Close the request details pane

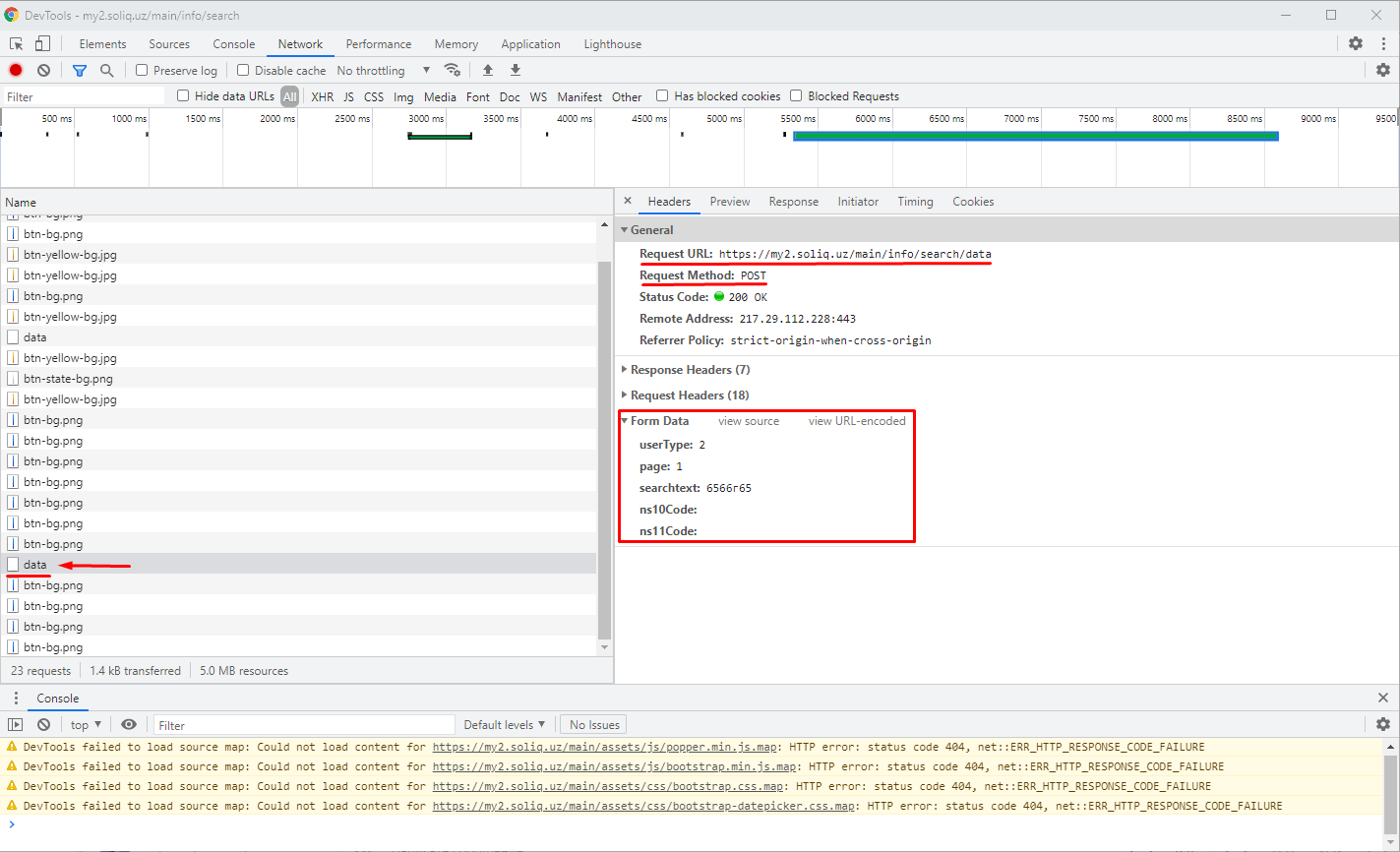coord(628,201)
